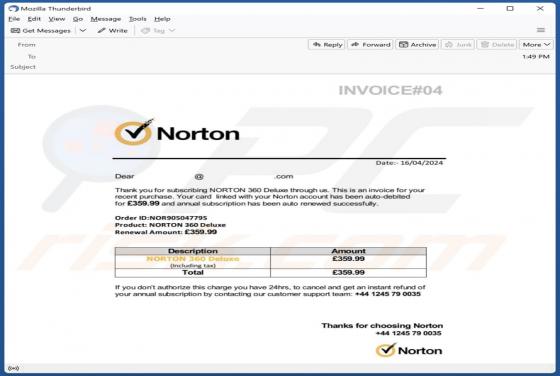
Task: Reply to this message
Action: pyautogui.click(x=327, y=45)
